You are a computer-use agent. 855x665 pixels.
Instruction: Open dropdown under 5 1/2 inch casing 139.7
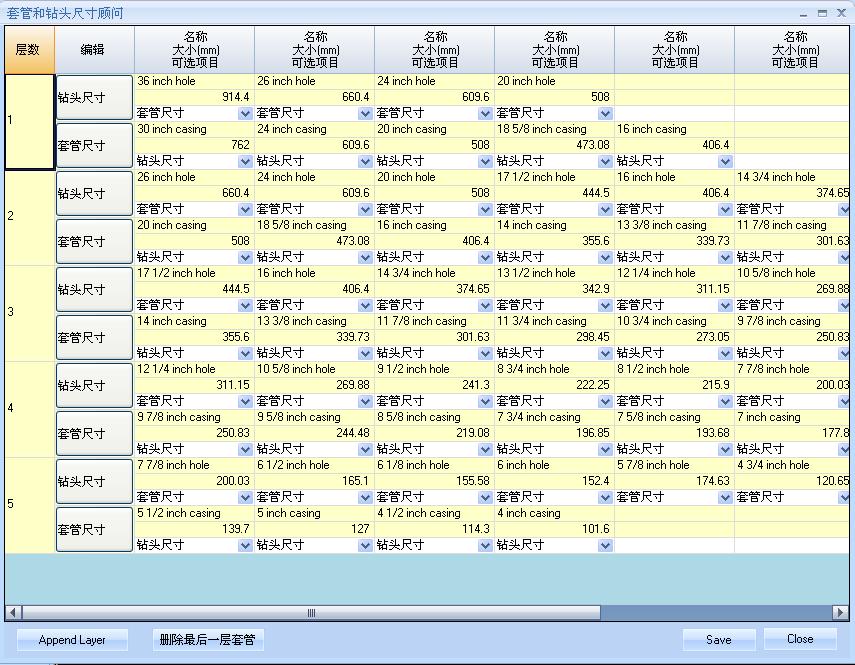pyautogui.click(x=245, y=545)
